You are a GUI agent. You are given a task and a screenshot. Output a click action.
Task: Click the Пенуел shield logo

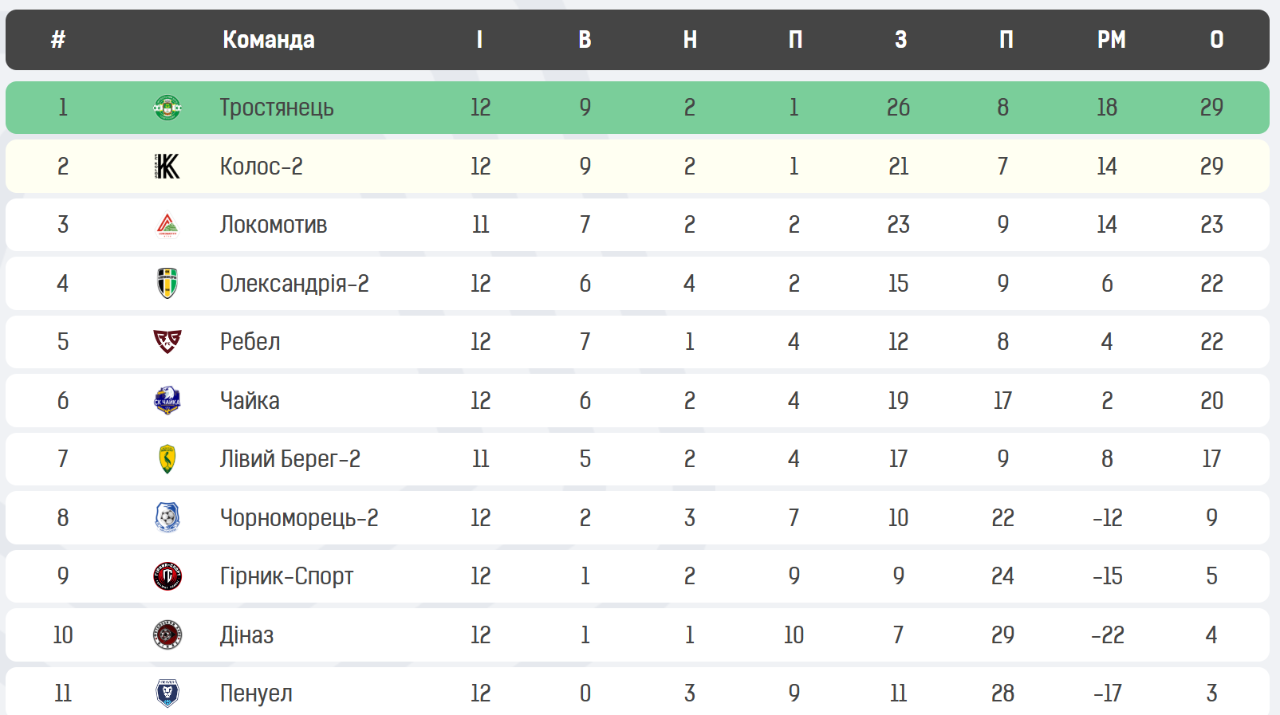[167, 693]
